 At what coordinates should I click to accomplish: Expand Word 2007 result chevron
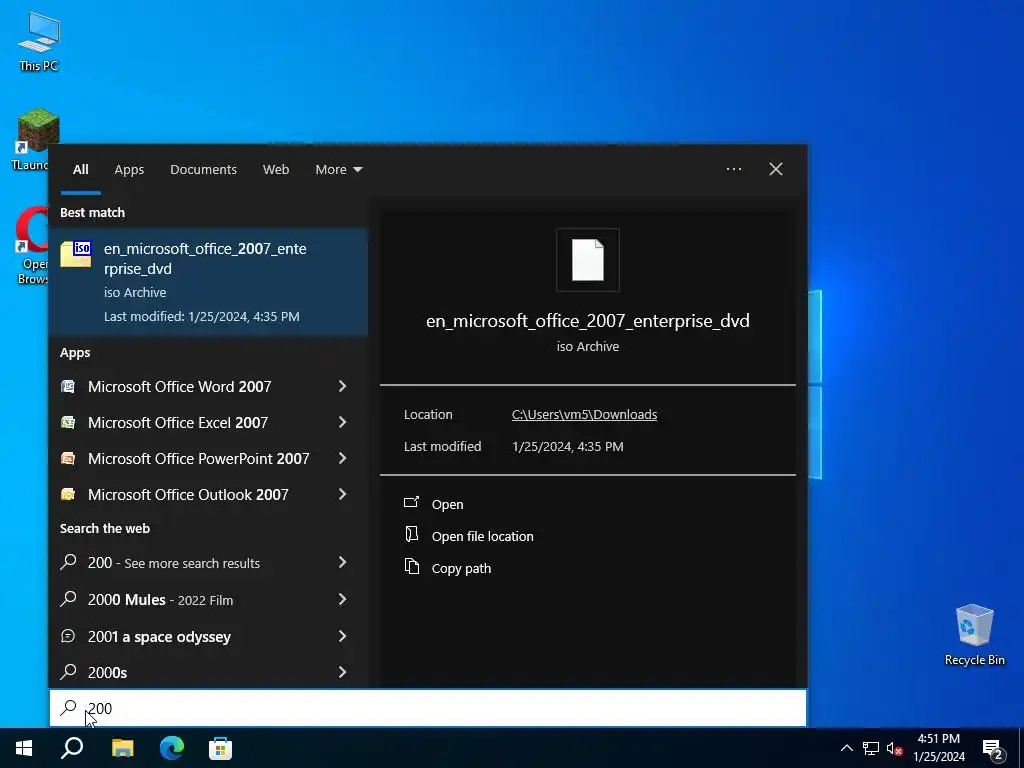click(342, 387)
